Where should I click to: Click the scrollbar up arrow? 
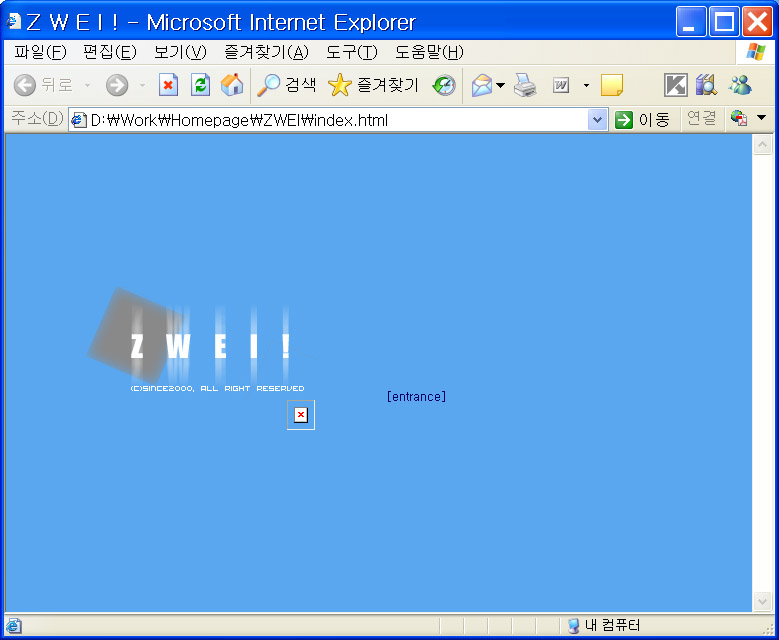tap(763, 145)
